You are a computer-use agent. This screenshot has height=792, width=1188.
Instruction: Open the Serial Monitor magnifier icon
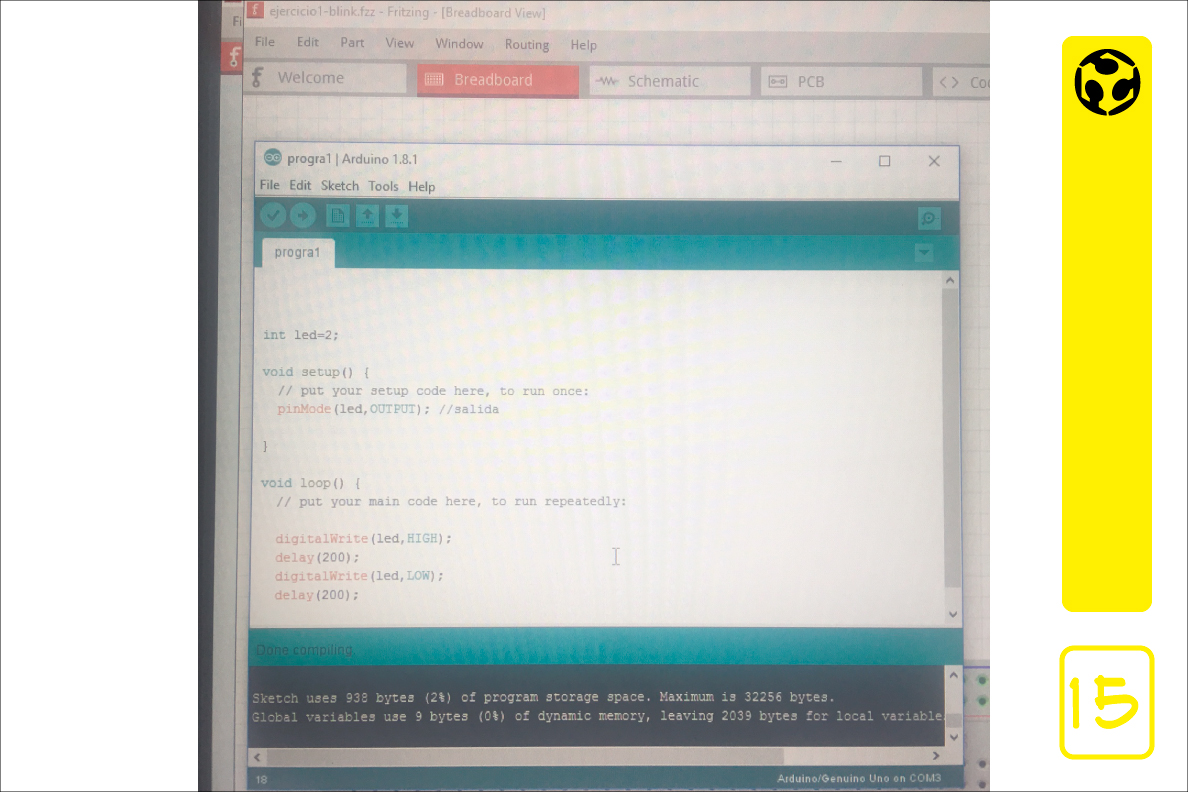pyautogui.click(x=928, y=219)
